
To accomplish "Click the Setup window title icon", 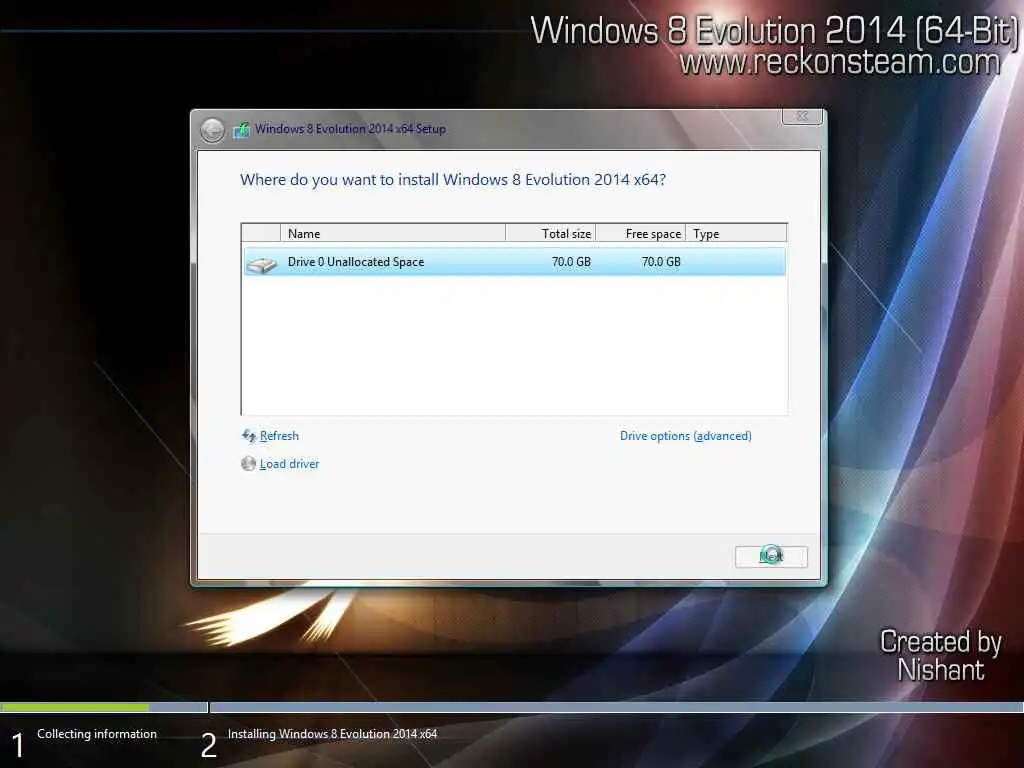I will pos(241,129).
